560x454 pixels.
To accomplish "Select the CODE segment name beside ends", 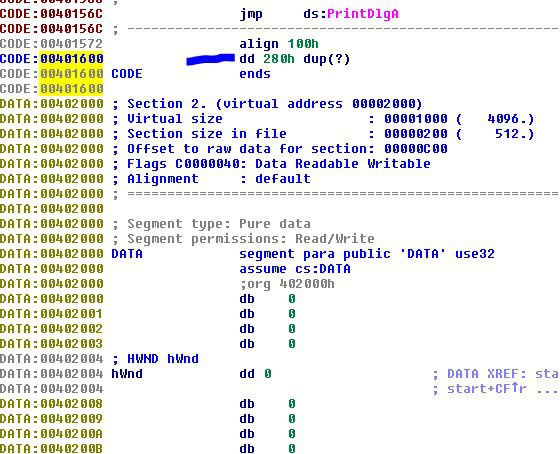I will pyautogui.click(x=127, y=74).
